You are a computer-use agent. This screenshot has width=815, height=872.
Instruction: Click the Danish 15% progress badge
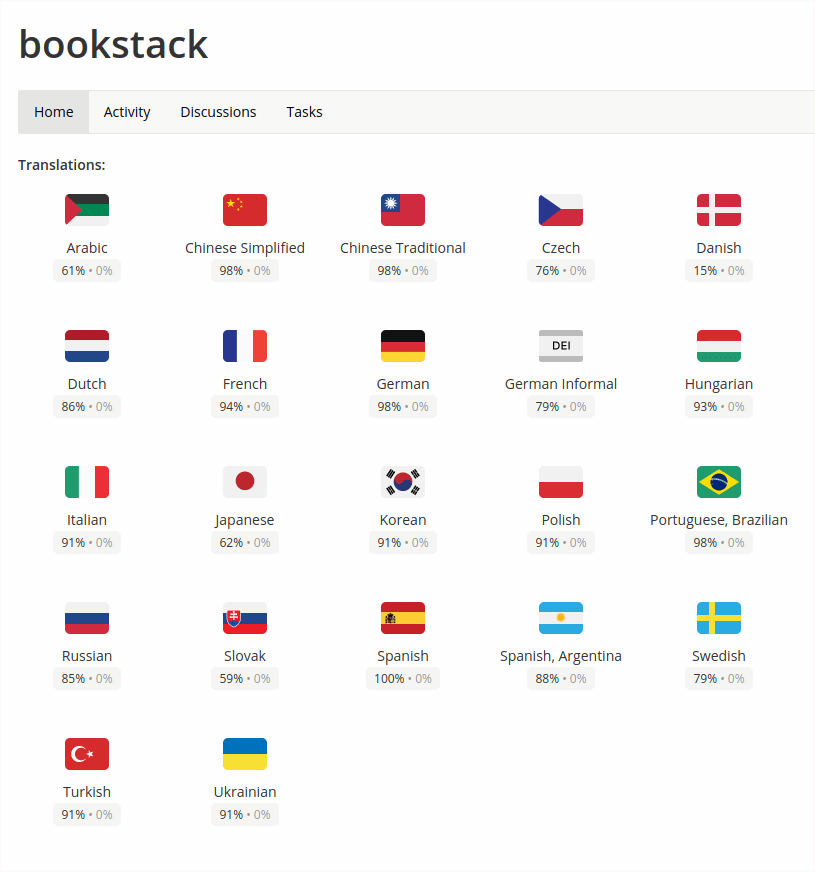pyautogui.click(x=718, y=271)
